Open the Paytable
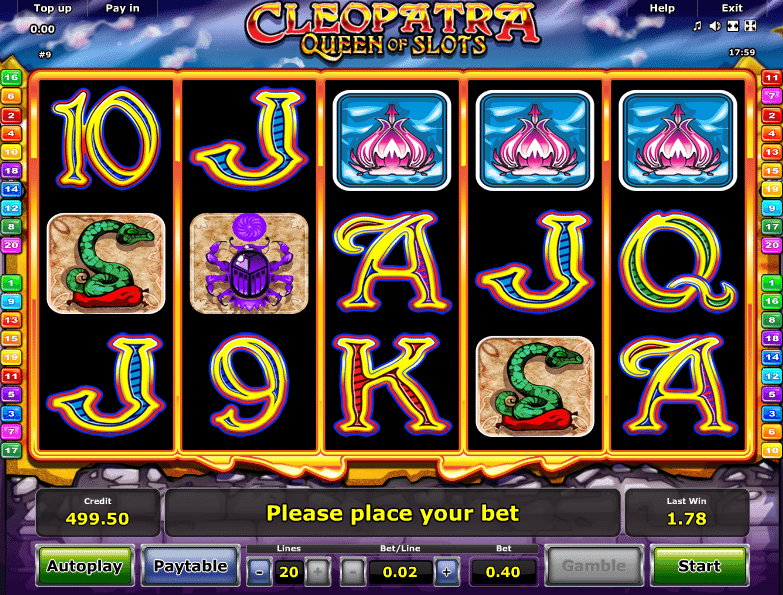Viewport: 783px width, 595px height. (190, 566)
